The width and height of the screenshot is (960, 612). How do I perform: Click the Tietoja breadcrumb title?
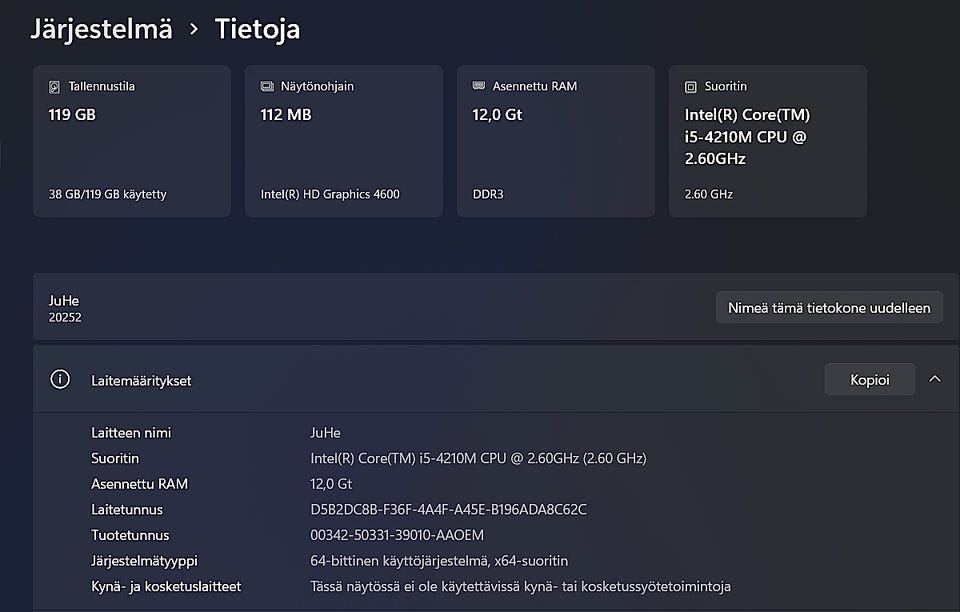point(257,29)
